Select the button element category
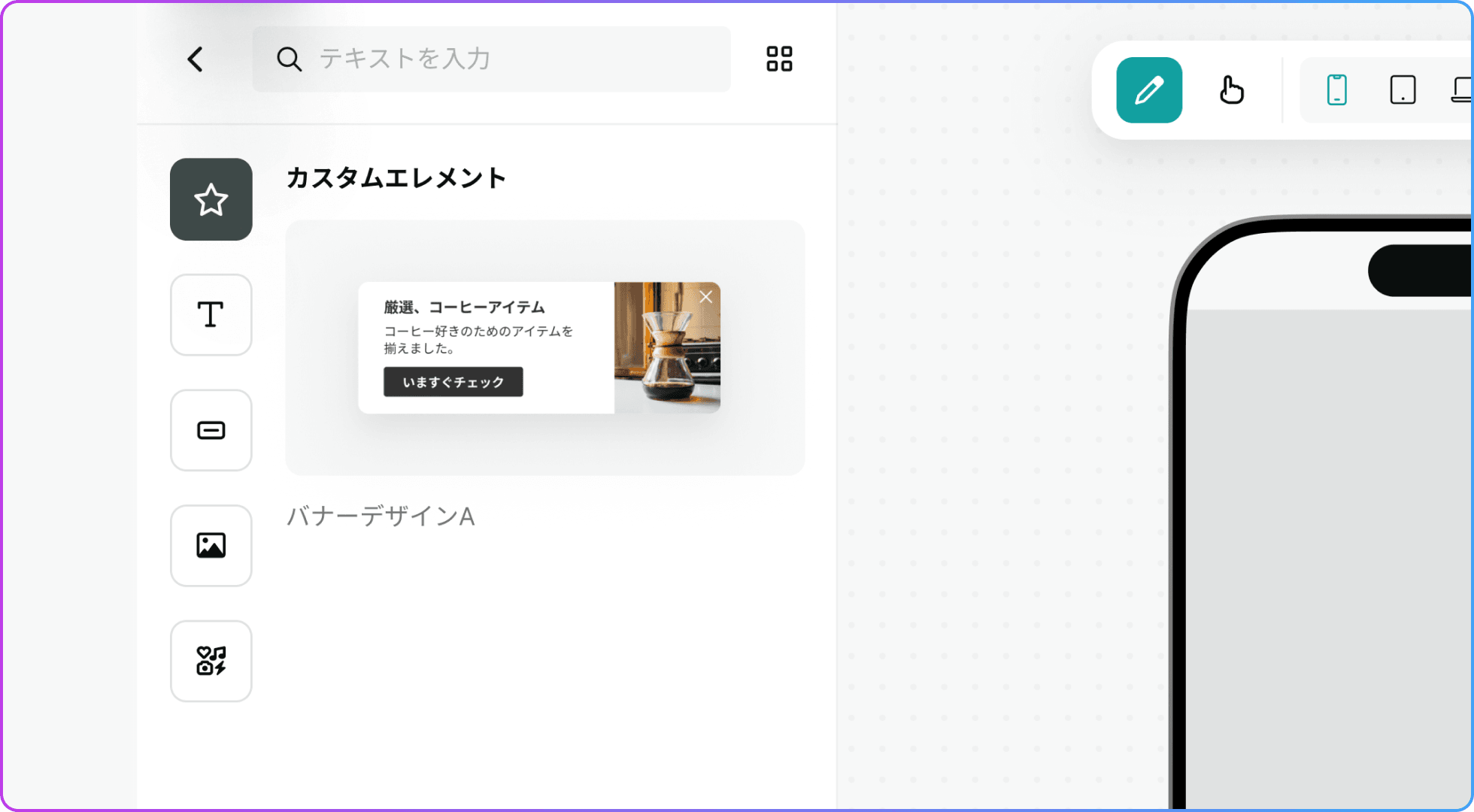This screenshot has width=1474, height=812. (x=211, y=430)
